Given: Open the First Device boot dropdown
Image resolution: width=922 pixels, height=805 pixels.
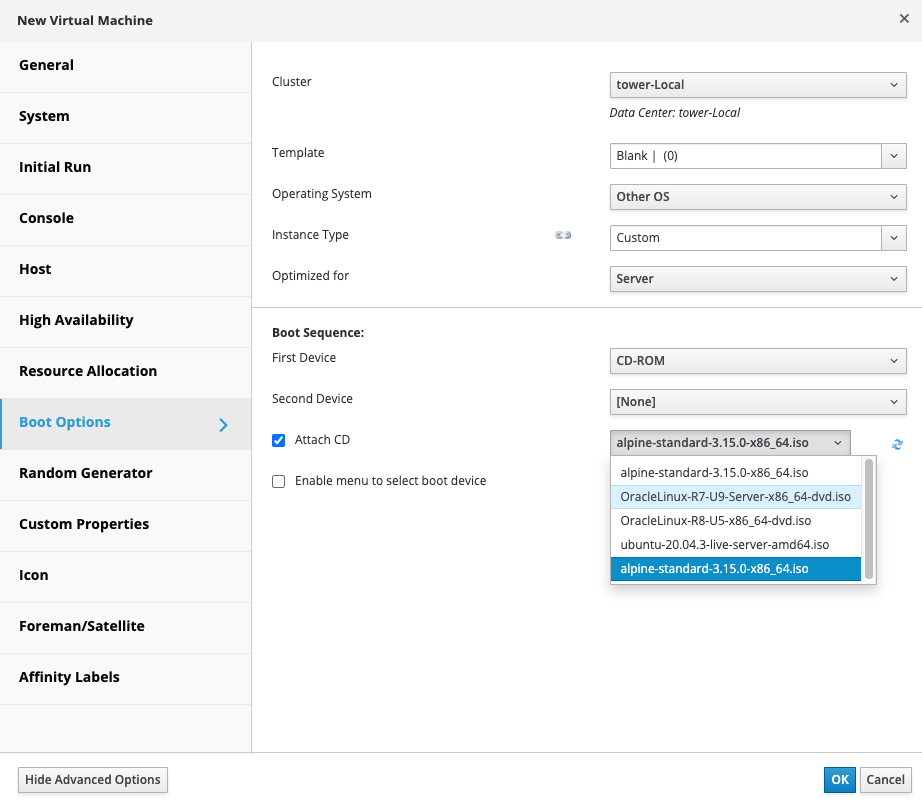Looking at the screenshot, I should (757, 361).
